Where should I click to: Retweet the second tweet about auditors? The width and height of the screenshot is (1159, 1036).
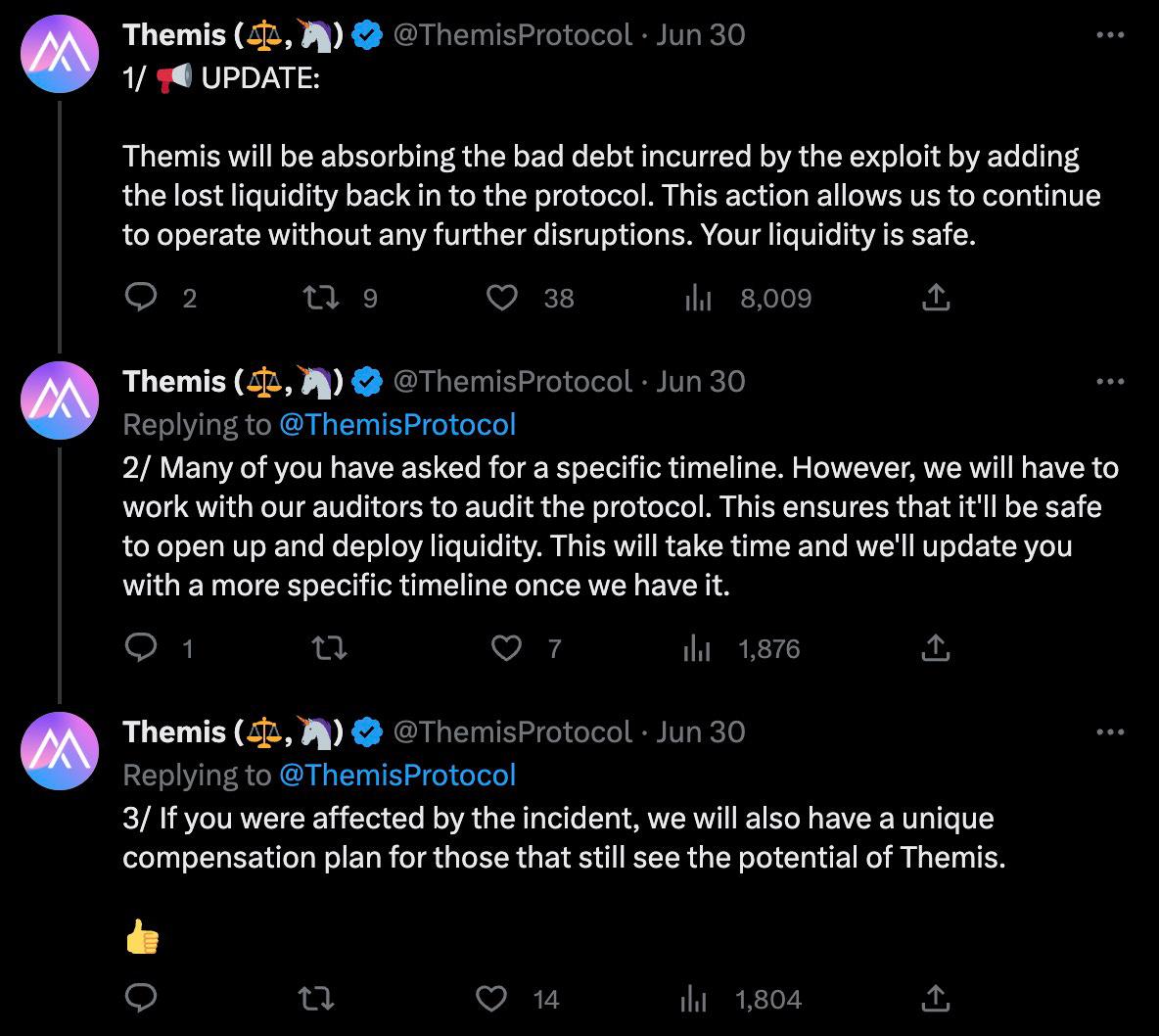click(x=328, y=648)
